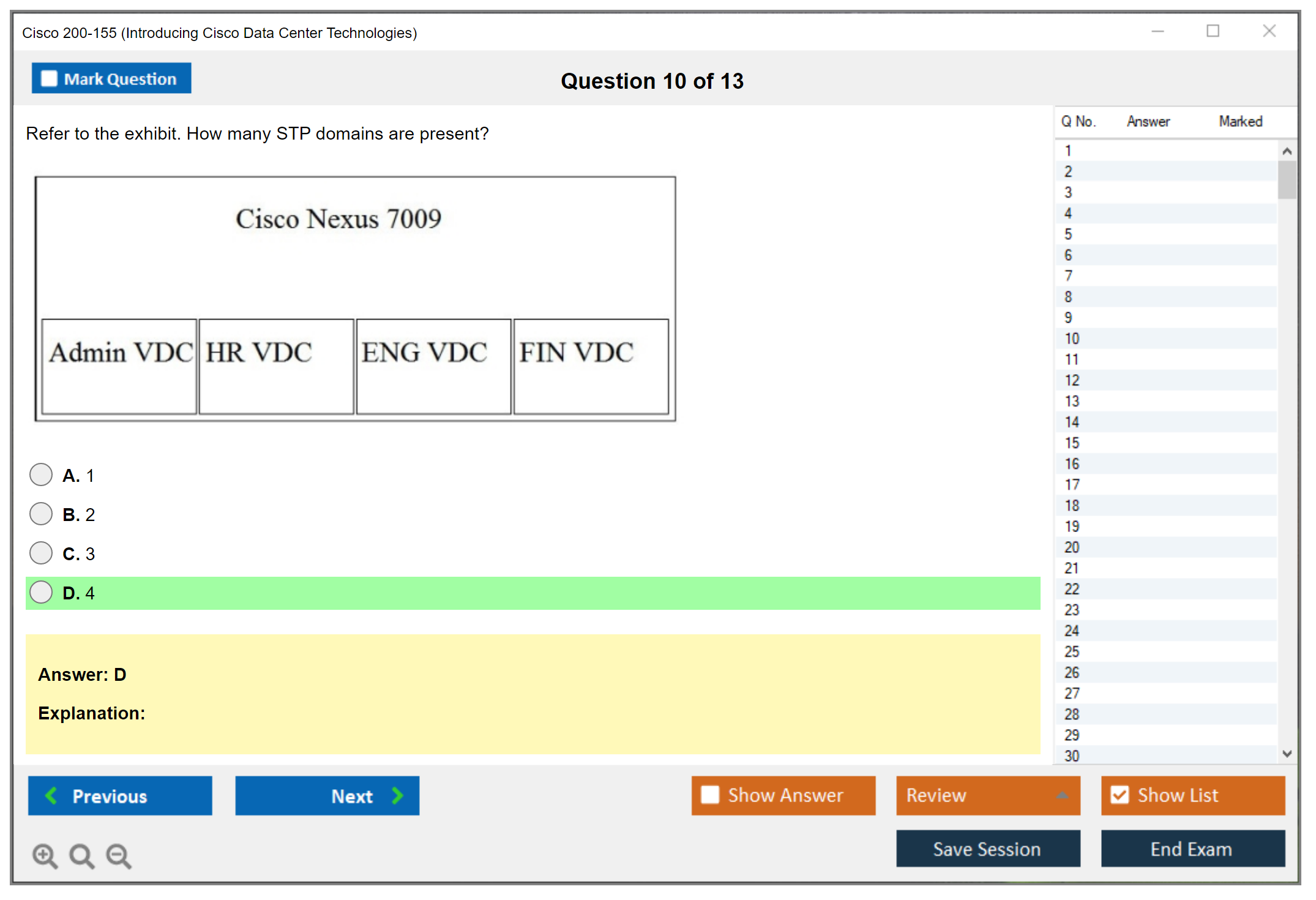Image resolution: width=1316 pixels, height=900 pixels.
Task: Select question 22 in the list
Action: coord(1072,589)
